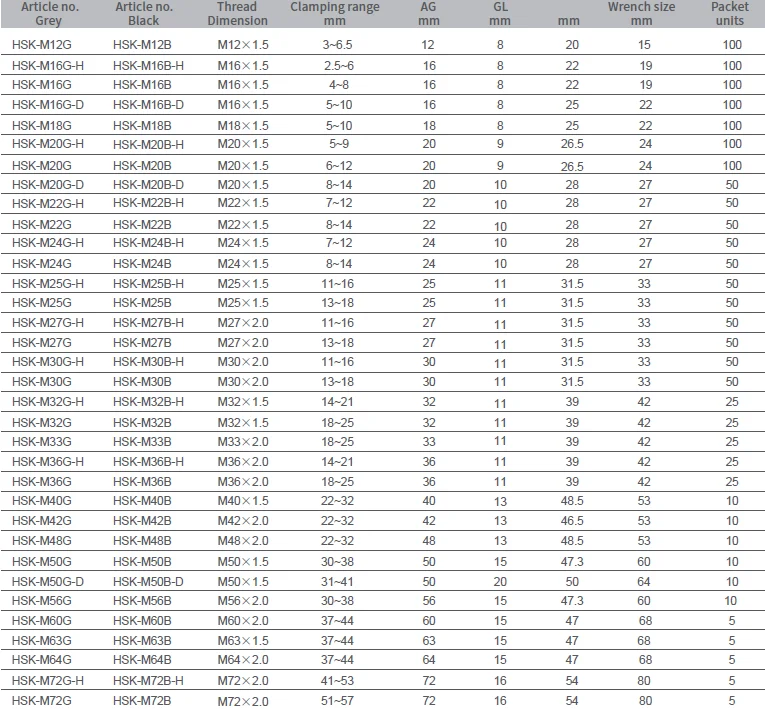
Task: Click the M33×2.0 thread dimension cell
Action: [x=243, y=442]
